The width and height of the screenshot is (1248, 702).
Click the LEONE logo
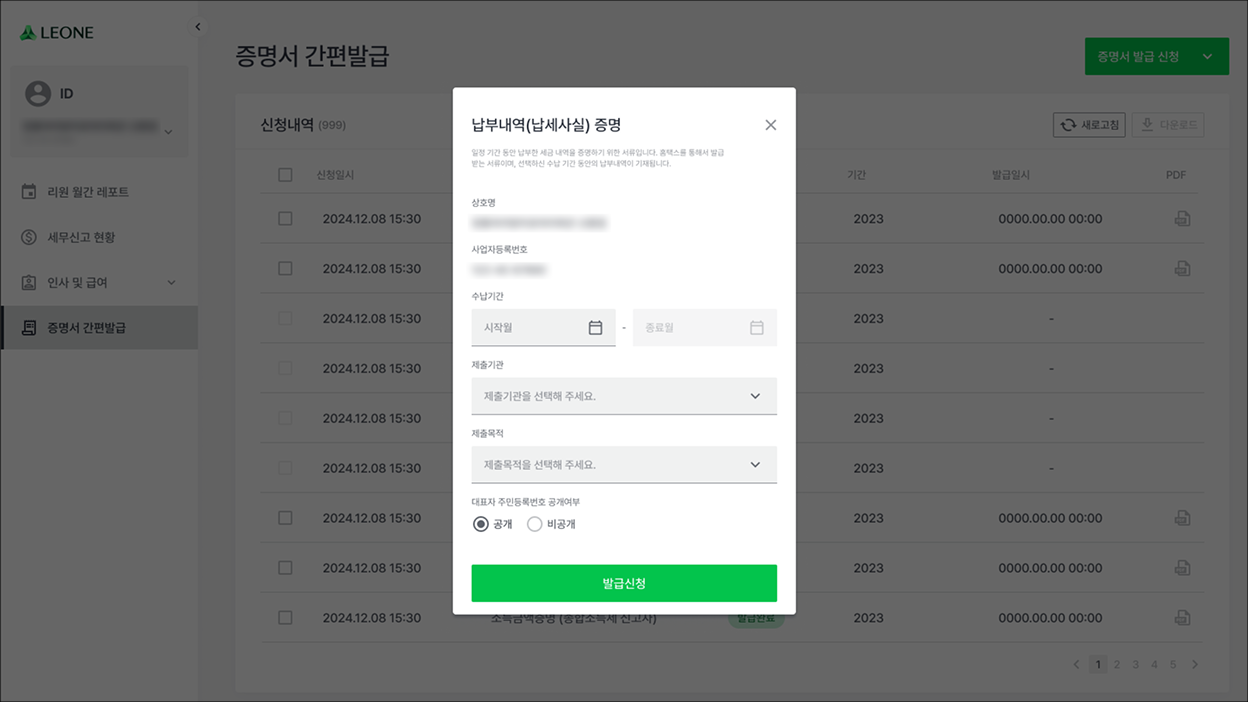[57, 33]
